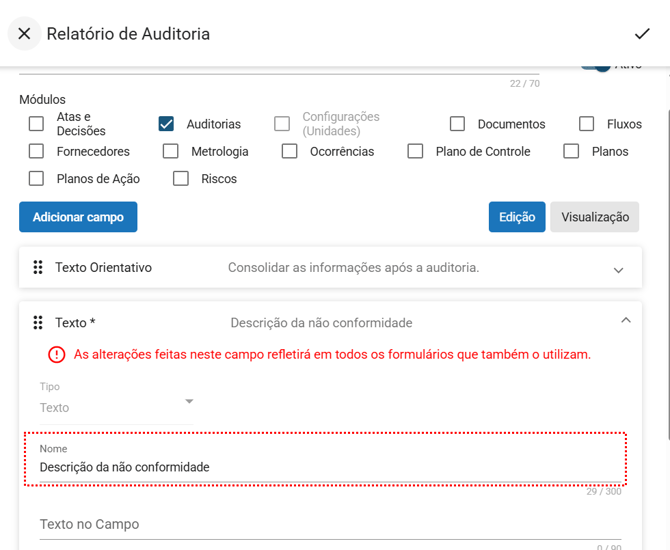The height and width of the screenshot is (550, 670).
Task: Select the Fornecedores checkbox
Action: [37, 152]
